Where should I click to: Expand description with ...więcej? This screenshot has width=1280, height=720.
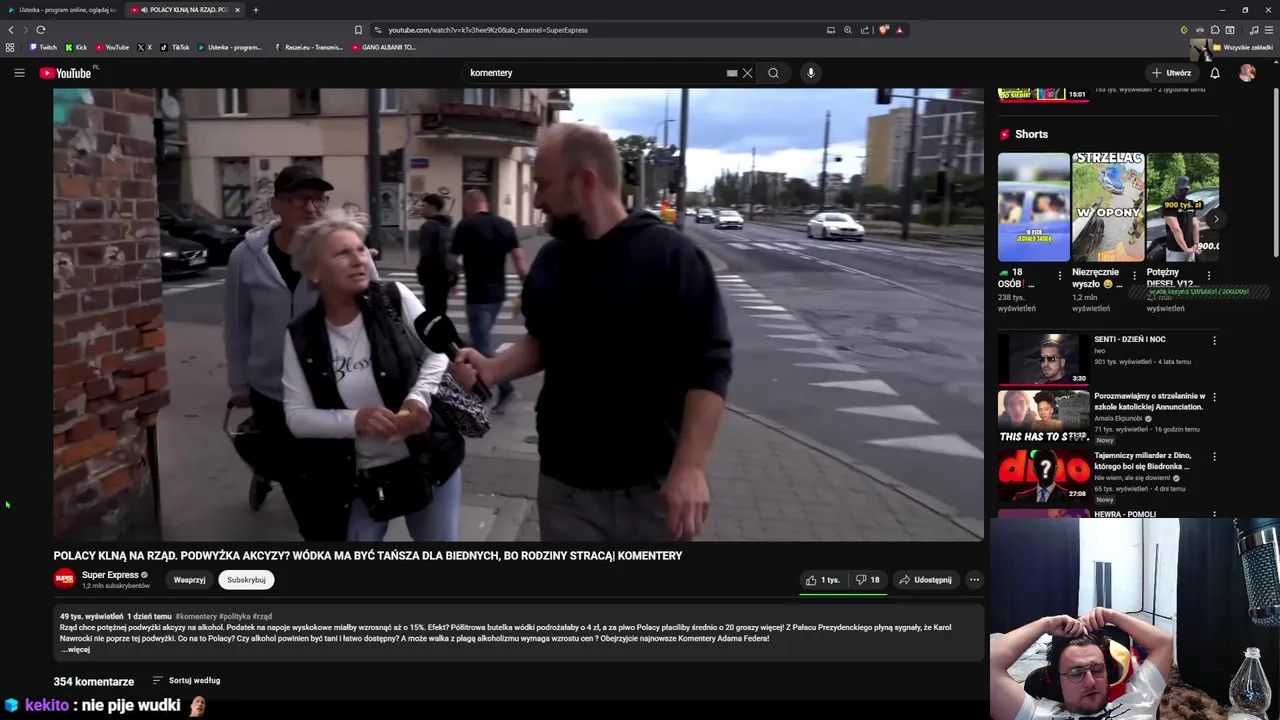76,650
